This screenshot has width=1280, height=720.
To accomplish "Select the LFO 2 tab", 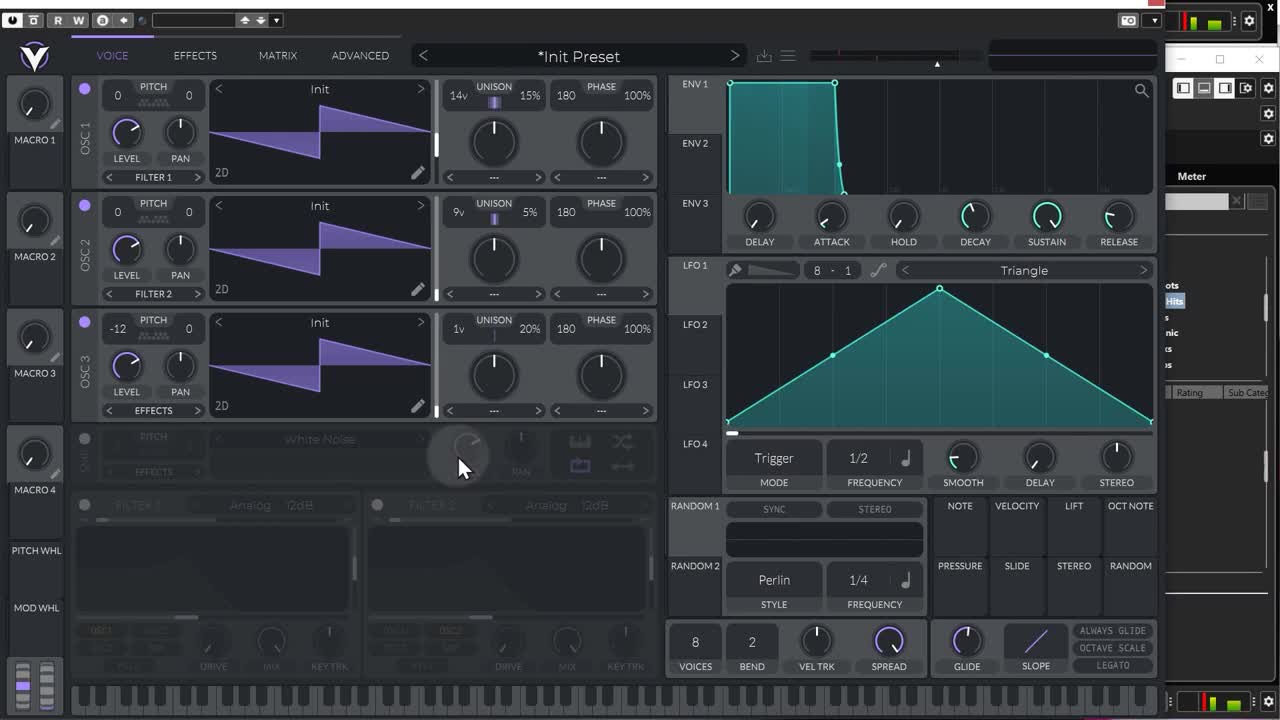I will click(x=694, y=325).
